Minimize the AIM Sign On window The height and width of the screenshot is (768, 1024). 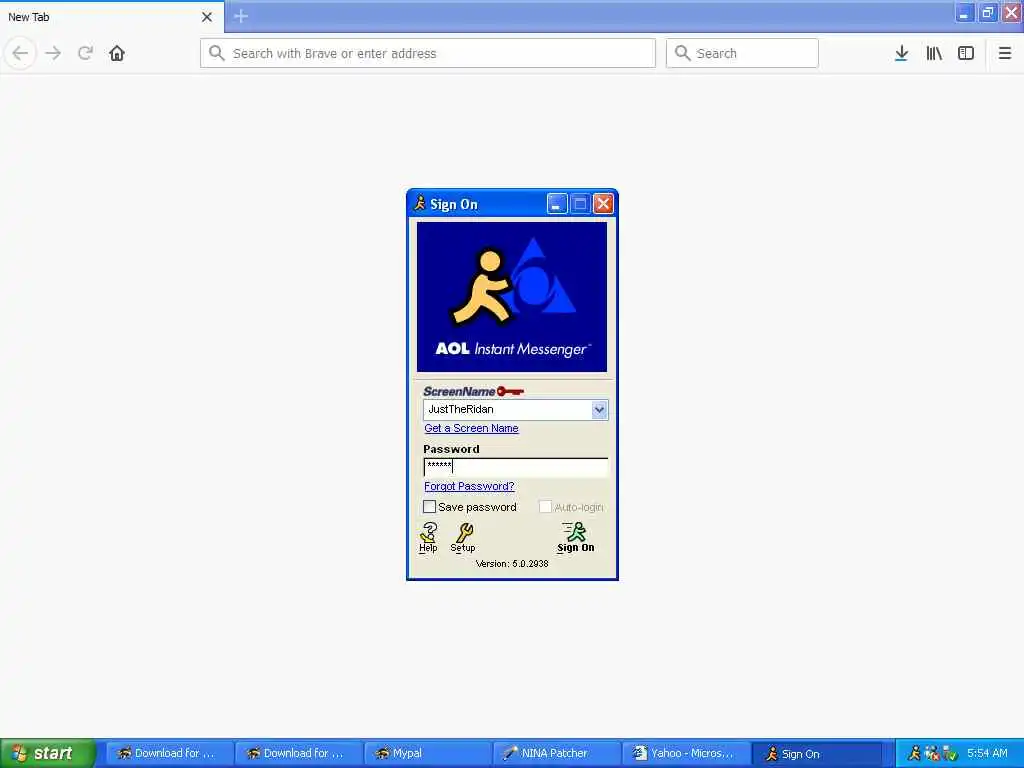click(x=557, y=204)
